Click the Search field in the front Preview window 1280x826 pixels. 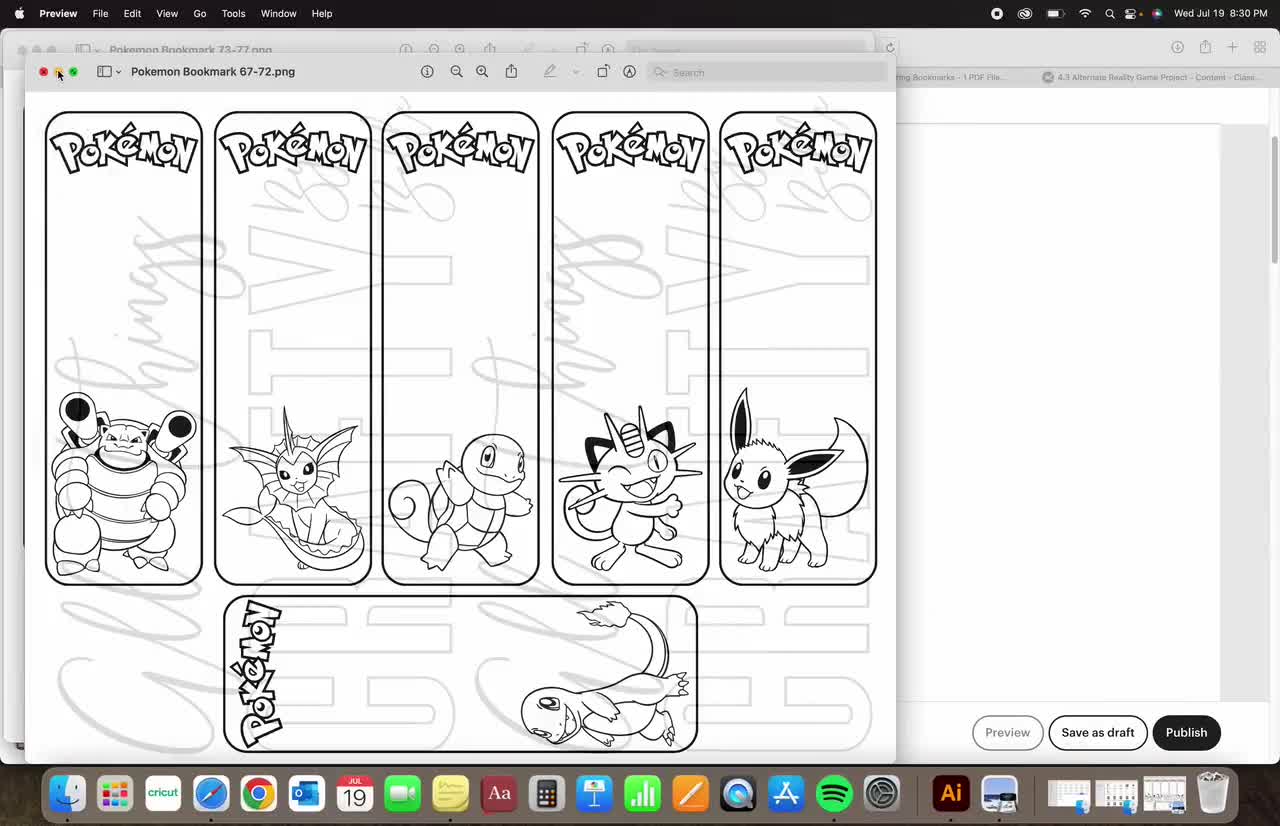click(767, 72)
